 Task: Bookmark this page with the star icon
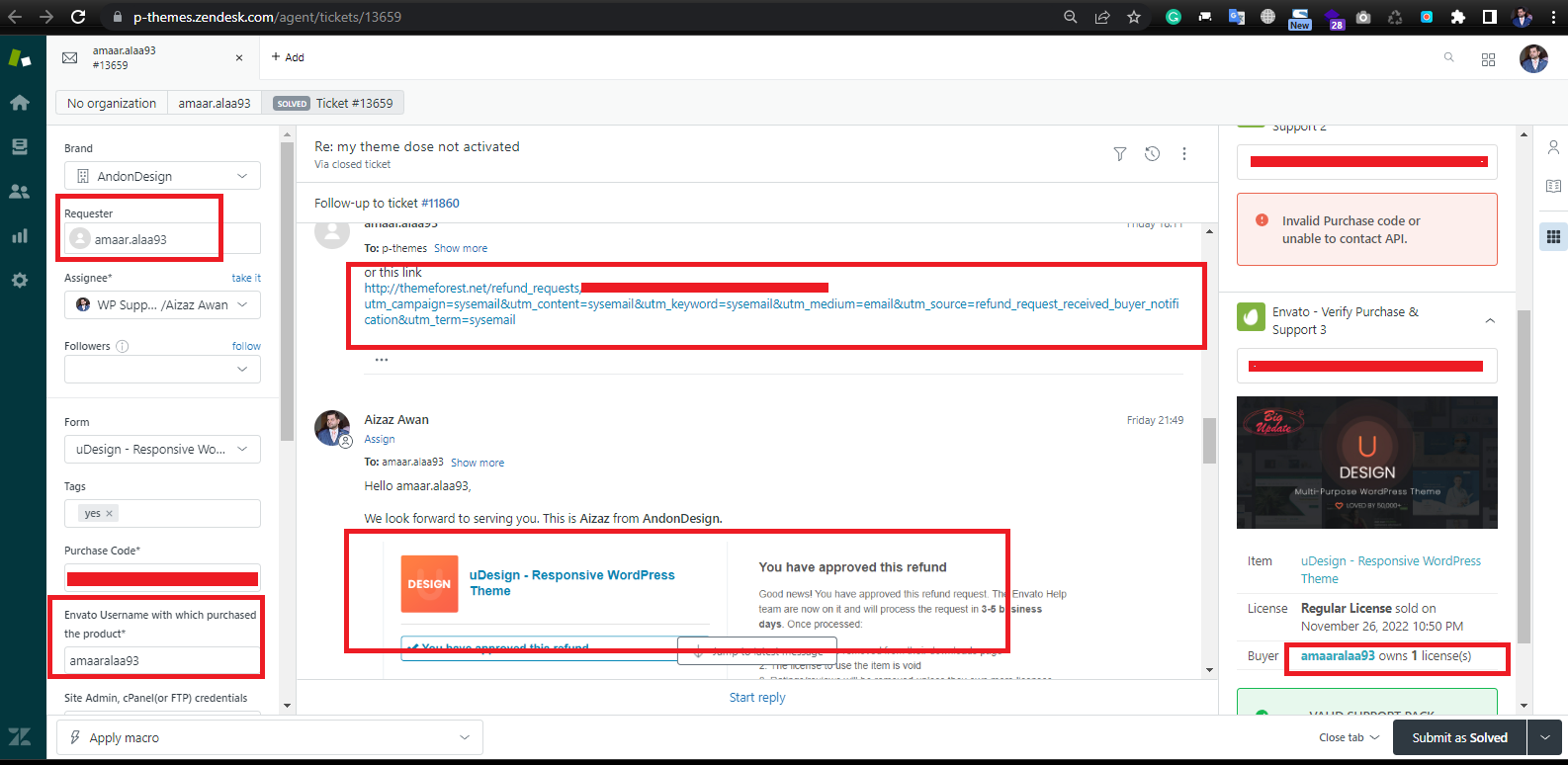click(1134, 17)
